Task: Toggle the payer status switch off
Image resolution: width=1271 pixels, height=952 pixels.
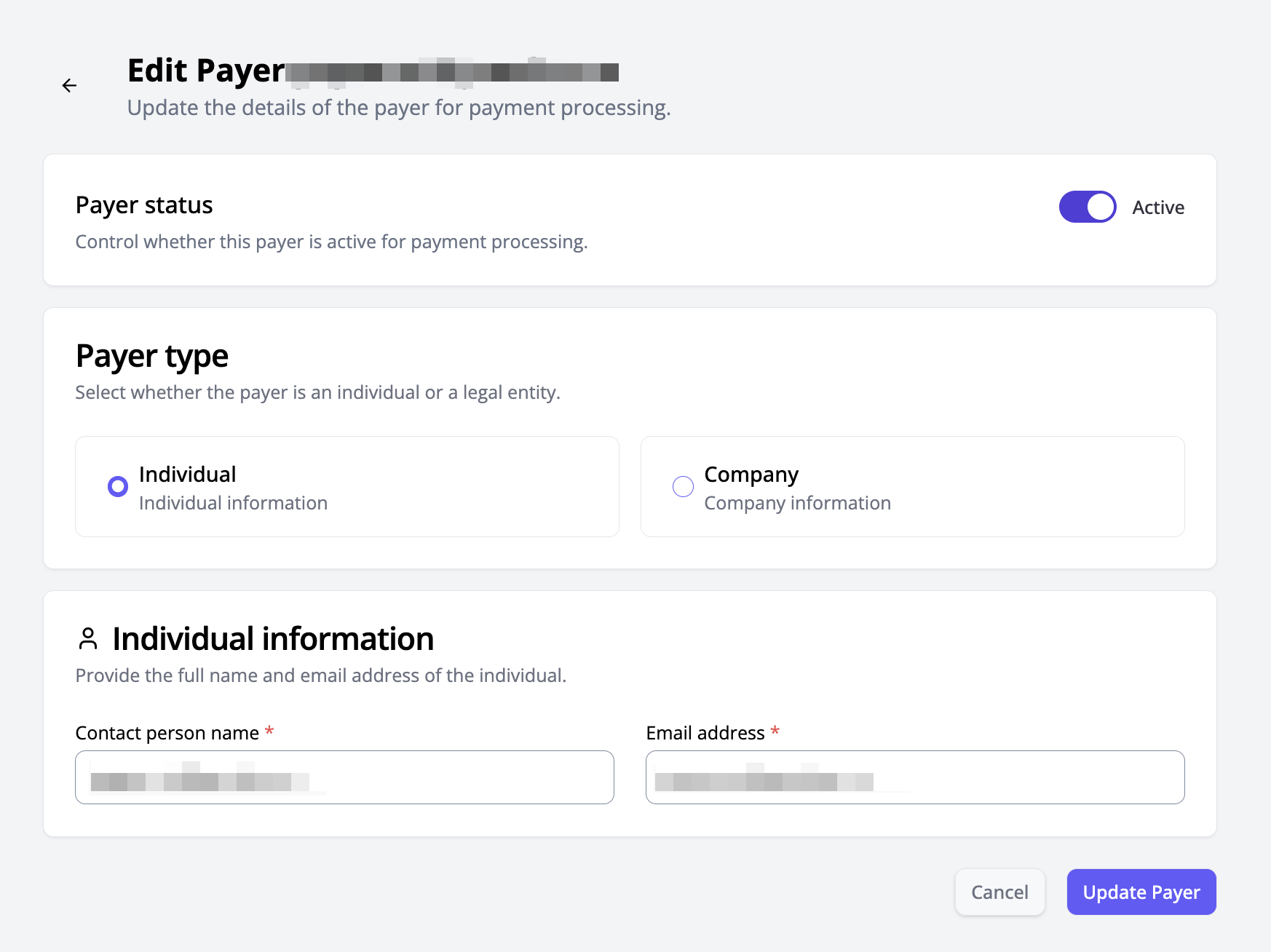Action: click(x=1087, y=207)
